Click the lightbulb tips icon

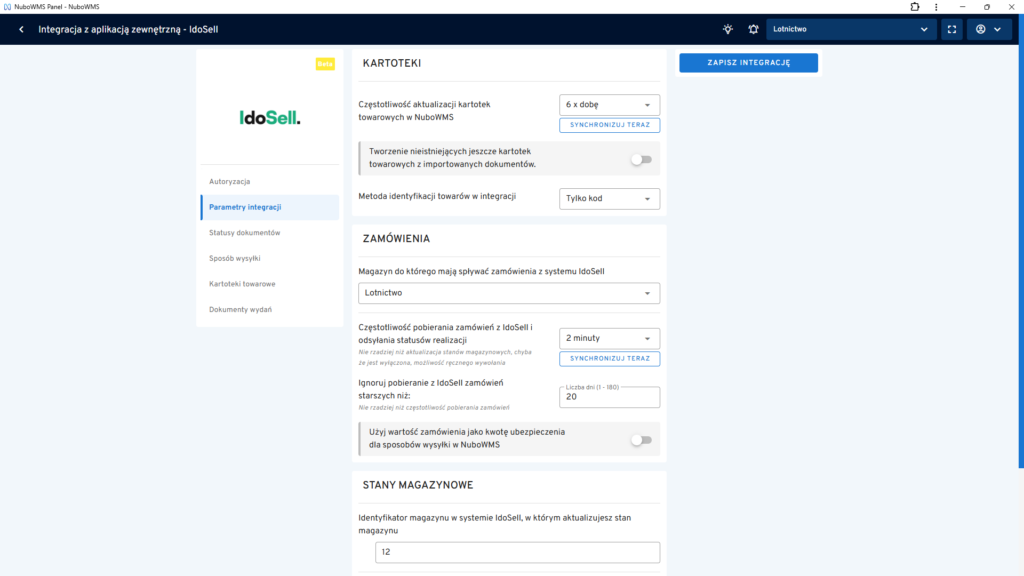(x=728, y=29)
